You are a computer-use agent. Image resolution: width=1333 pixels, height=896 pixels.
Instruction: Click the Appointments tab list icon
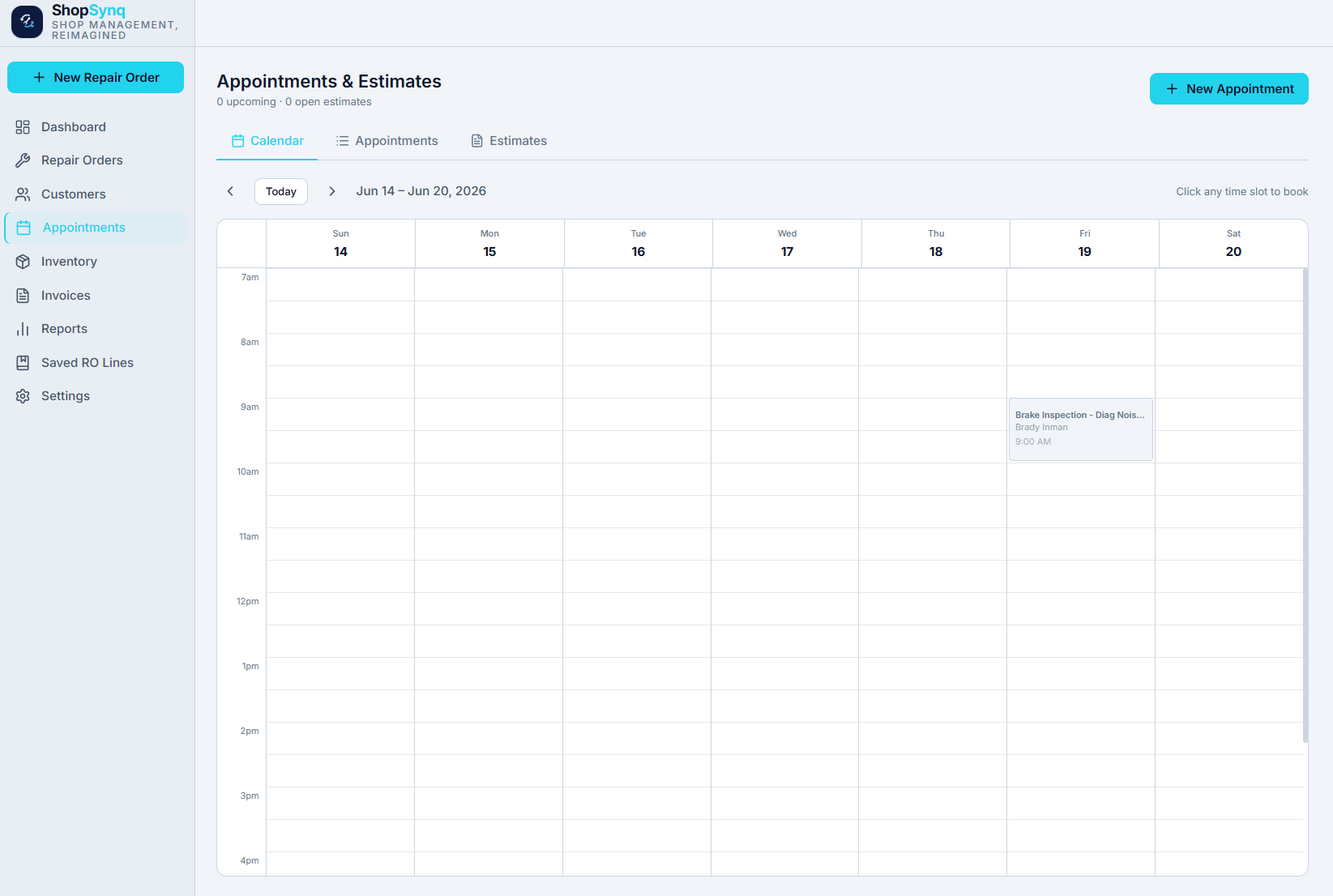pos(343,141)
